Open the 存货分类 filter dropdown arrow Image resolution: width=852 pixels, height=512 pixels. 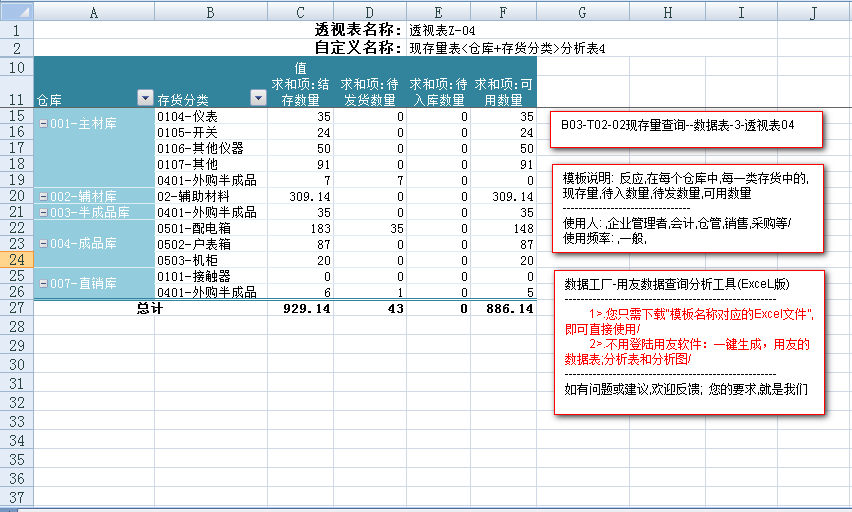[257, 98]
